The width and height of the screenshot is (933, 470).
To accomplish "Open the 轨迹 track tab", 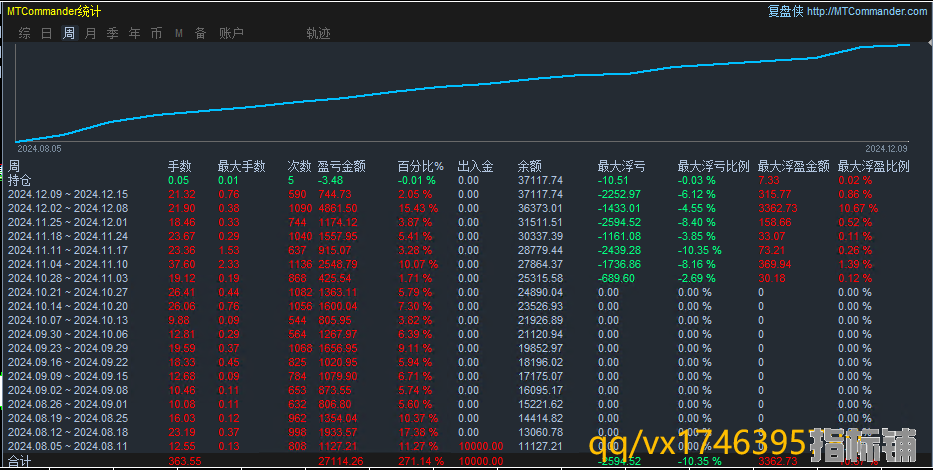I will point(318,33).
